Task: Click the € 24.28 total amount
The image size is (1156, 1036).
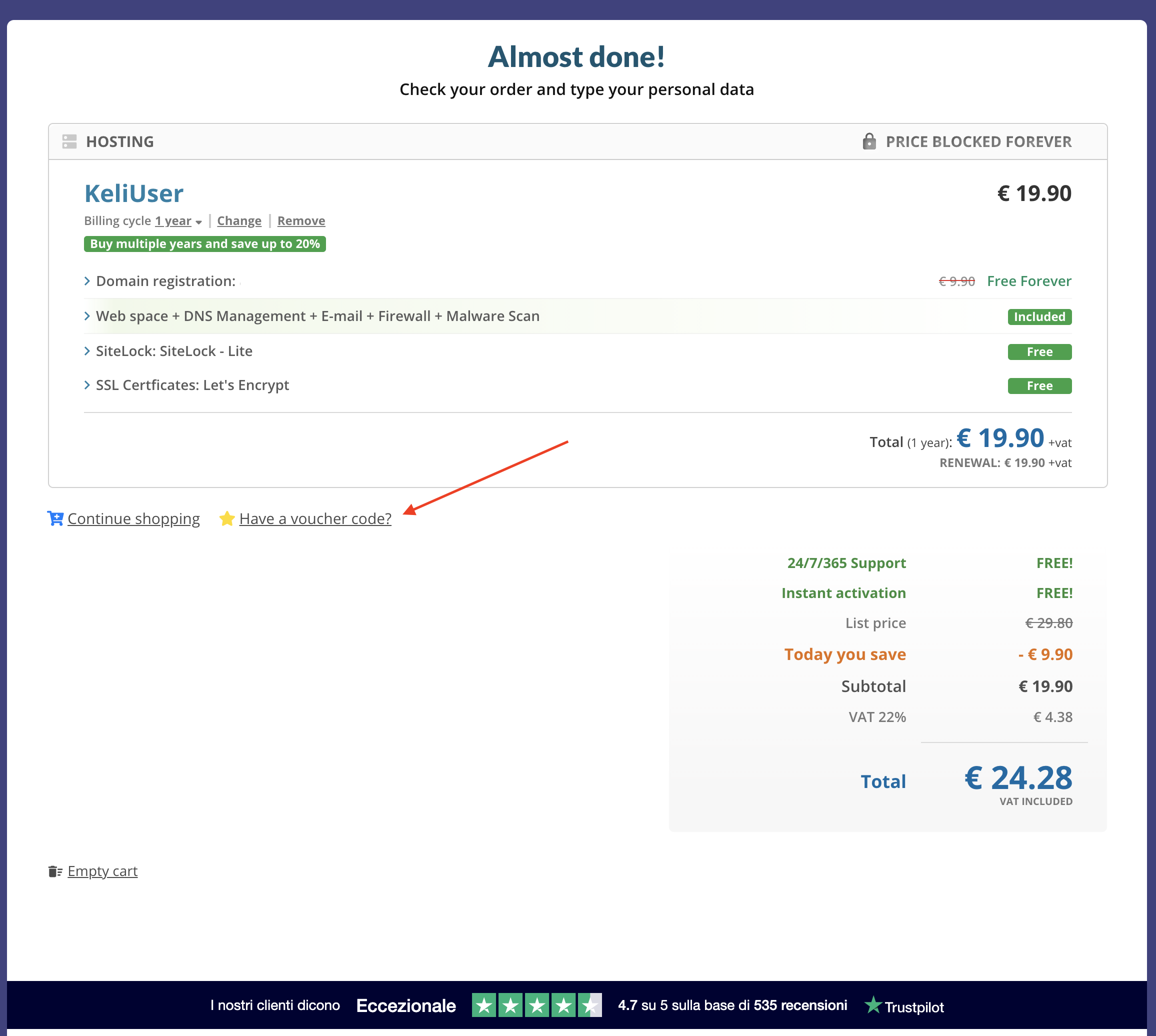Action: coord(1018,778)
